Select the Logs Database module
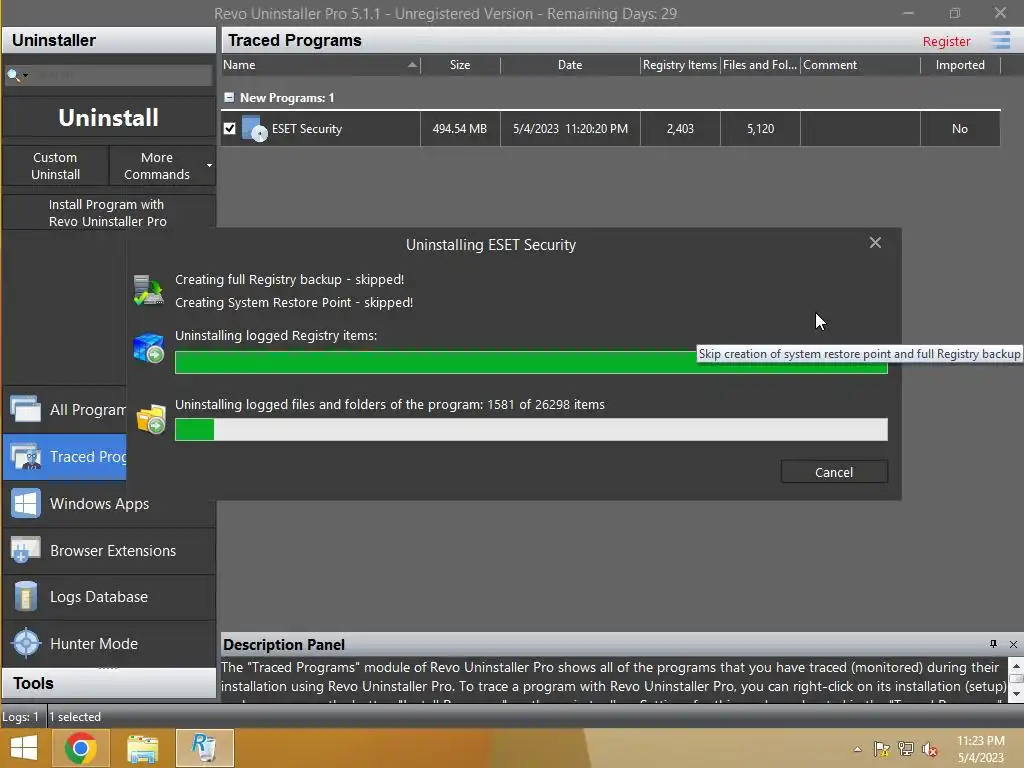This screenshot has height=768, width=1024. pyautogui.click(x=109, y=597)
